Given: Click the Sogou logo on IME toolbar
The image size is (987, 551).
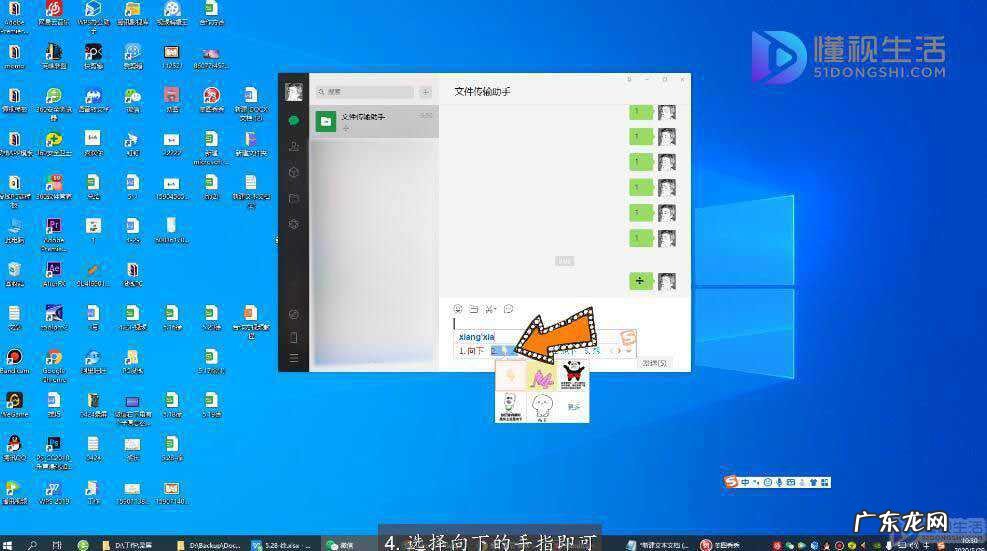Looking at the screenshot, I should (732, 482).
